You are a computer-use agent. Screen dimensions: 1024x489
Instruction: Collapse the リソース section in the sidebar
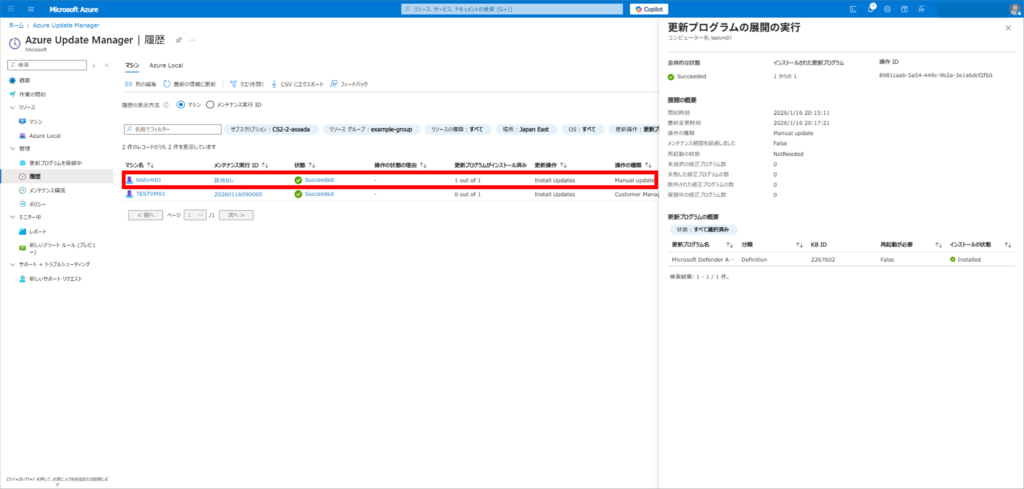[x=11, y=107]
